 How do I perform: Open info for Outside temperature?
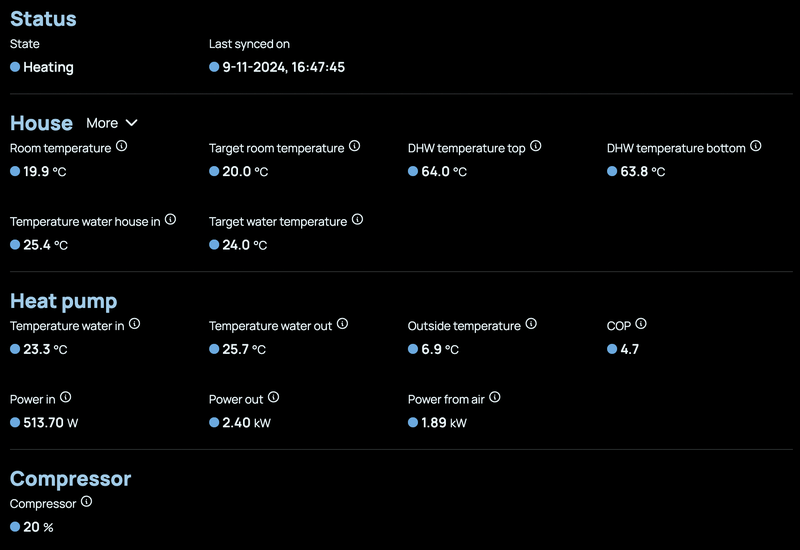531,324
